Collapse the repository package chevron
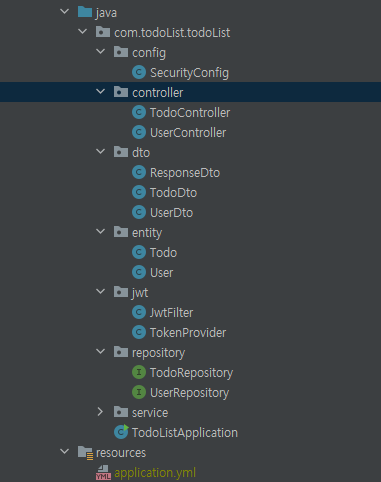This screenshot has width=381, height=482. pyautogui.click(x=100, y=352)
